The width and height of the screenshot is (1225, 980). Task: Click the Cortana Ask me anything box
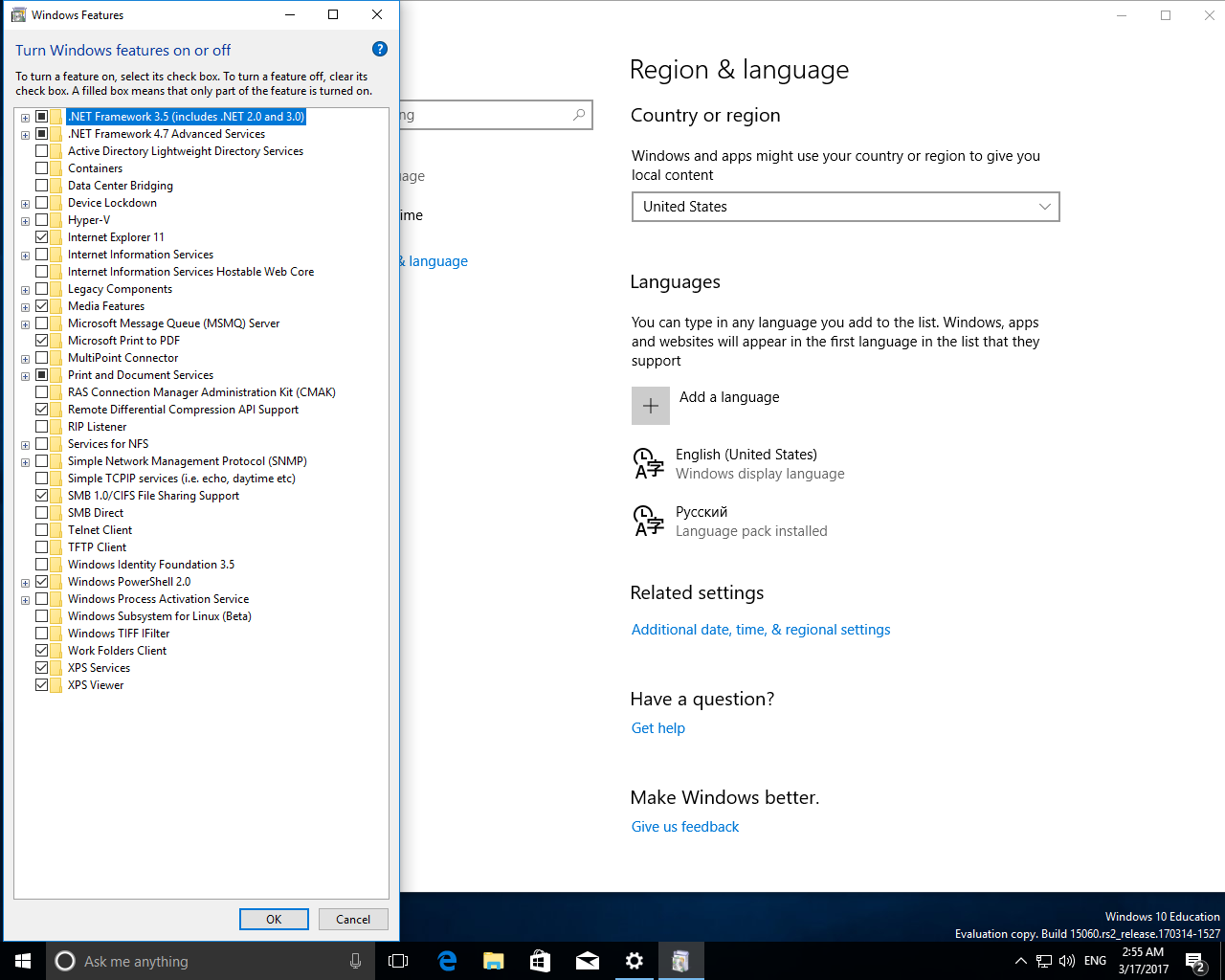[211, 961]
